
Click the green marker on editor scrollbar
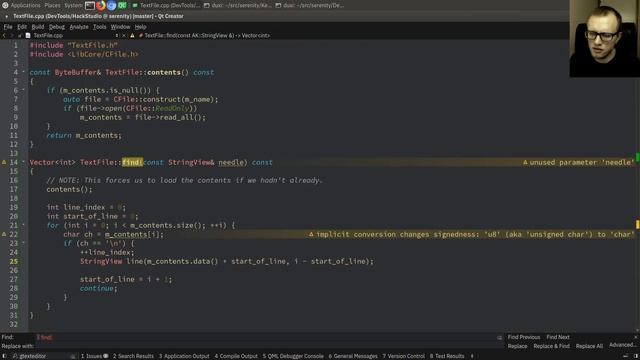pos(638,158)
